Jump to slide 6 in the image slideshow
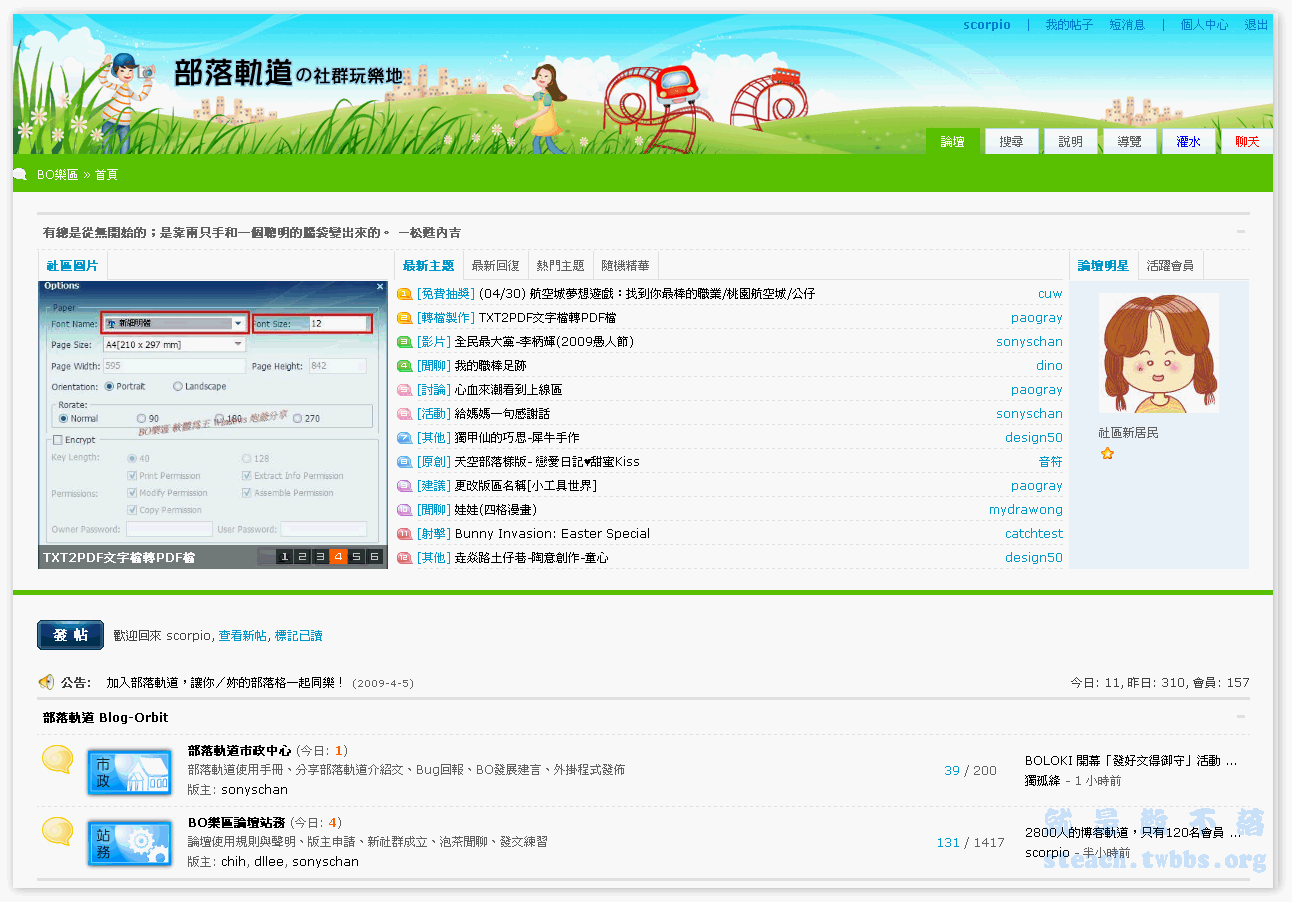The image size is (1292, 902). 374,557
